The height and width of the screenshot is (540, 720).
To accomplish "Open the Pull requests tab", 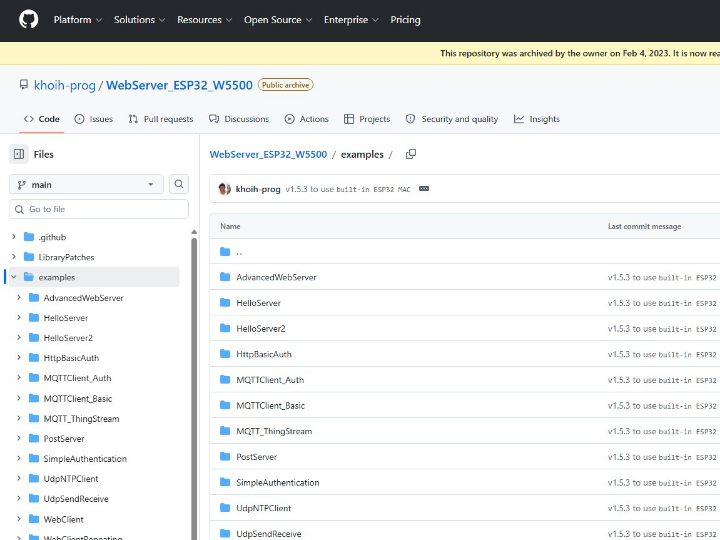I will (x=160, y=119).
